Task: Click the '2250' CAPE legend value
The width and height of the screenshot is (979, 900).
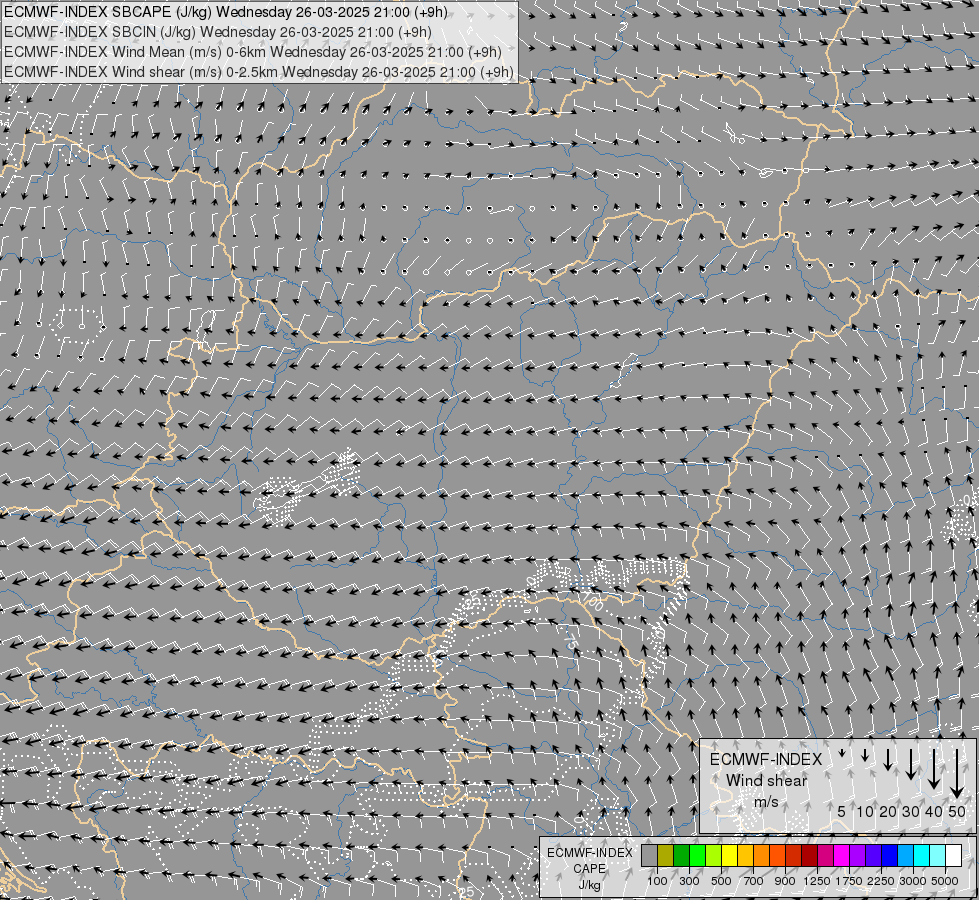Action: 881,881
